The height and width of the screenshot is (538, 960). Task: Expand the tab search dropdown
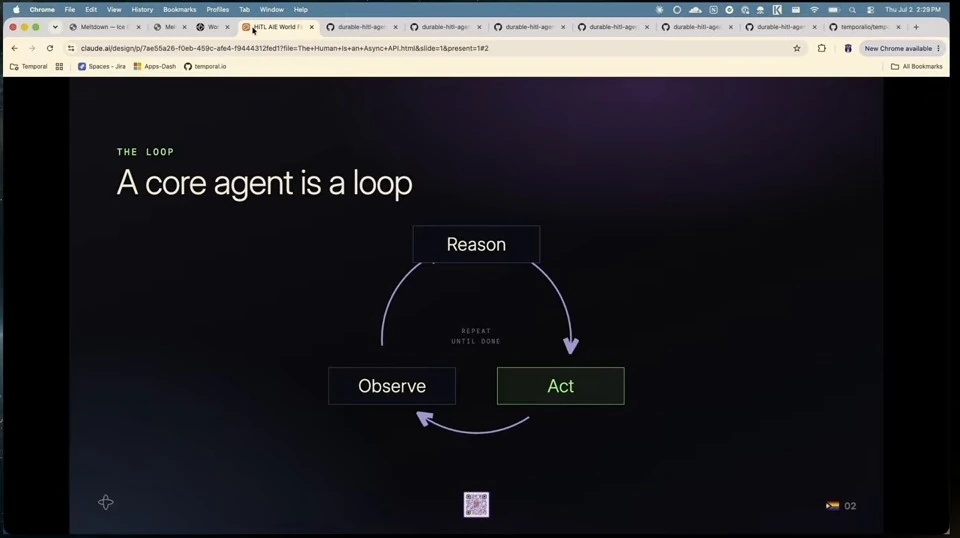[55, 27]
